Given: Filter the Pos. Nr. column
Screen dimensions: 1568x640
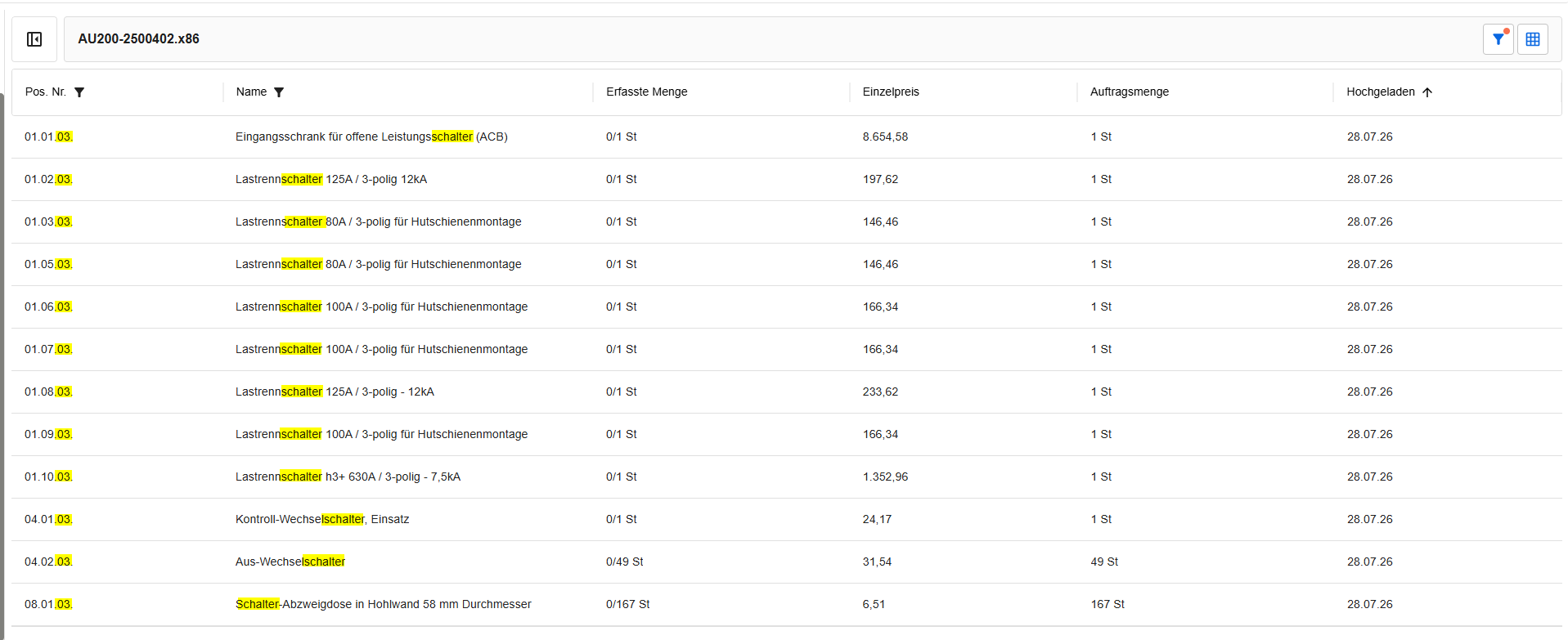Looking at the screenshot, I should coord(79,92).
